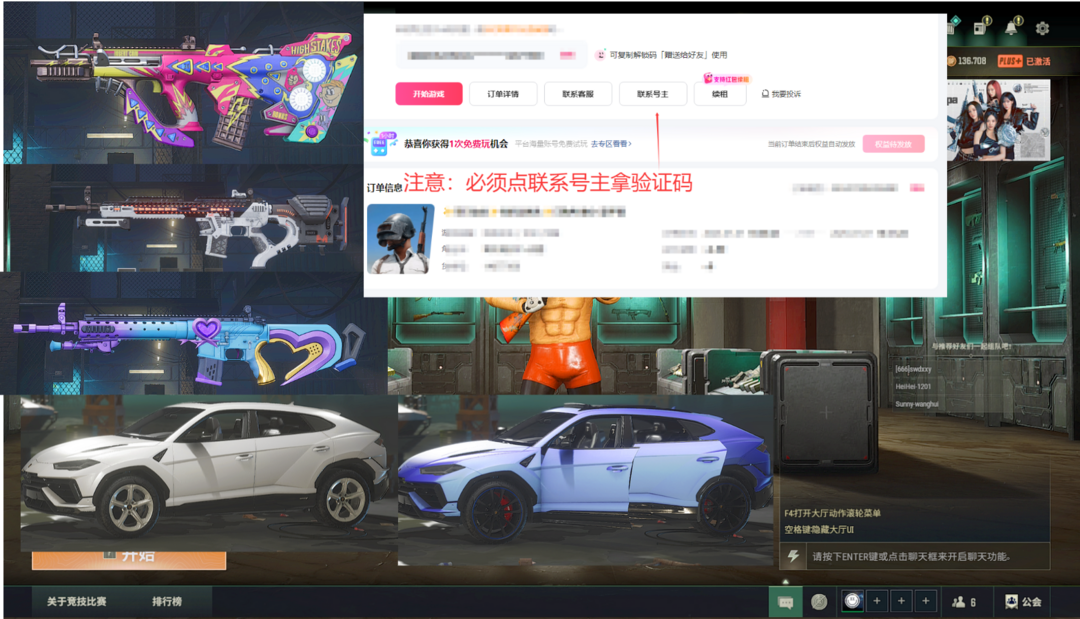Click the 空格键隐藏大厅UI hint
Screen dimensions: 1080x619
point(819,529)
